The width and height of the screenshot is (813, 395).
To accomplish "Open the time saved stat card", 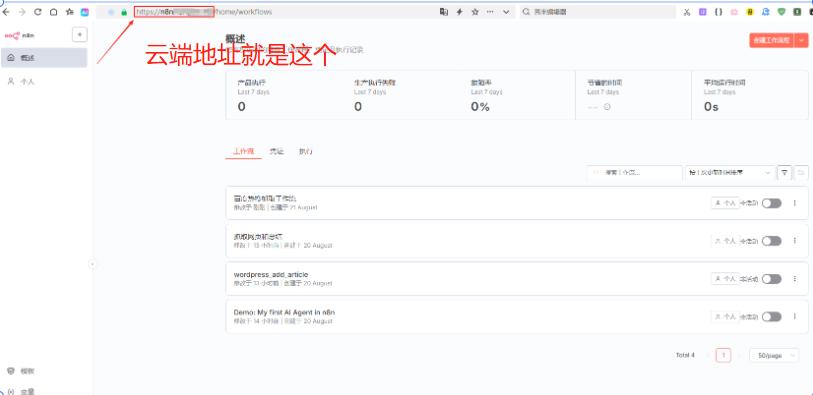I will click(634, 95).
